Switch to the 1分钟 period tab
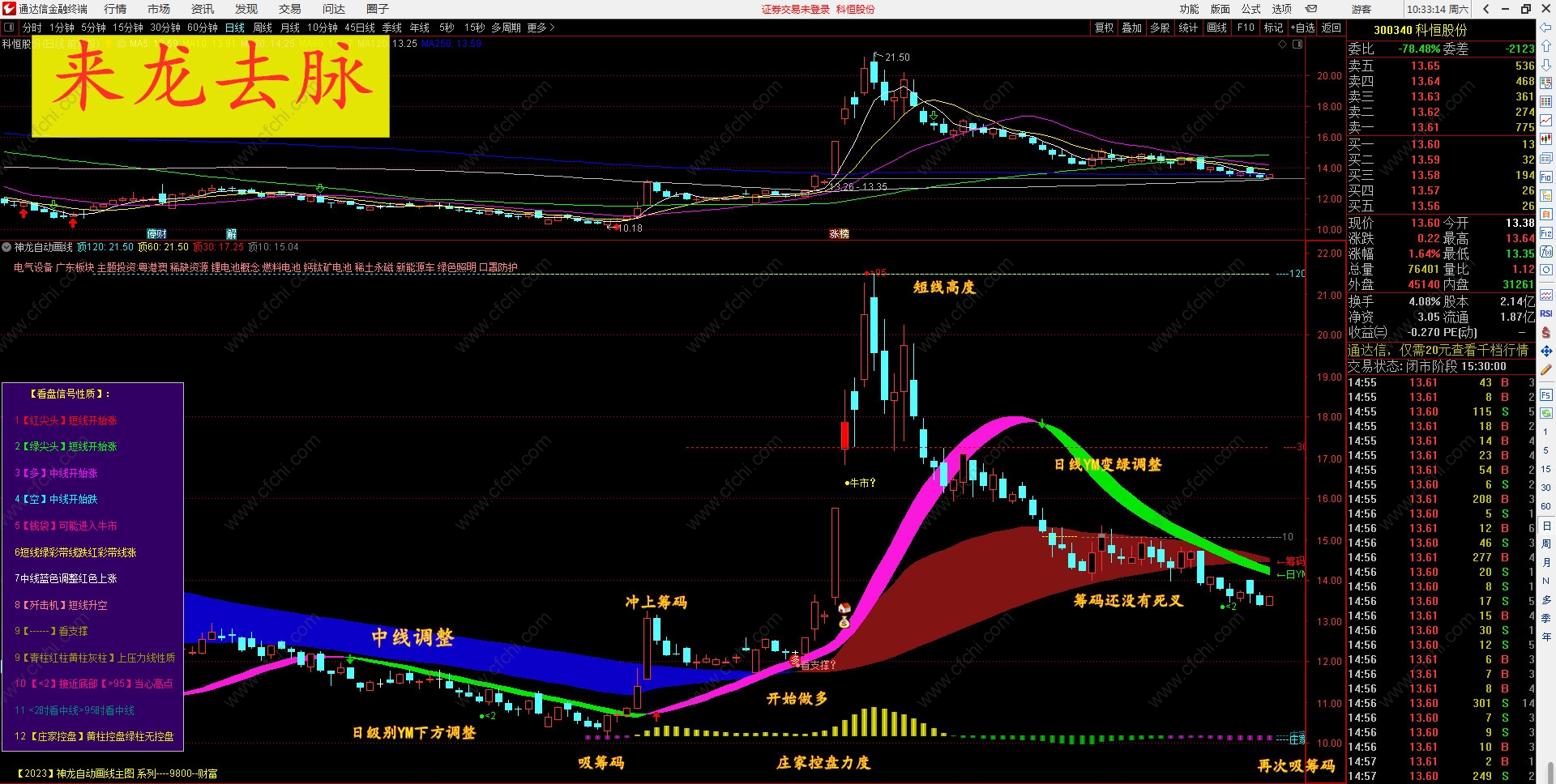Viewport: 1556px width, 784px height. tap(62, 28)
